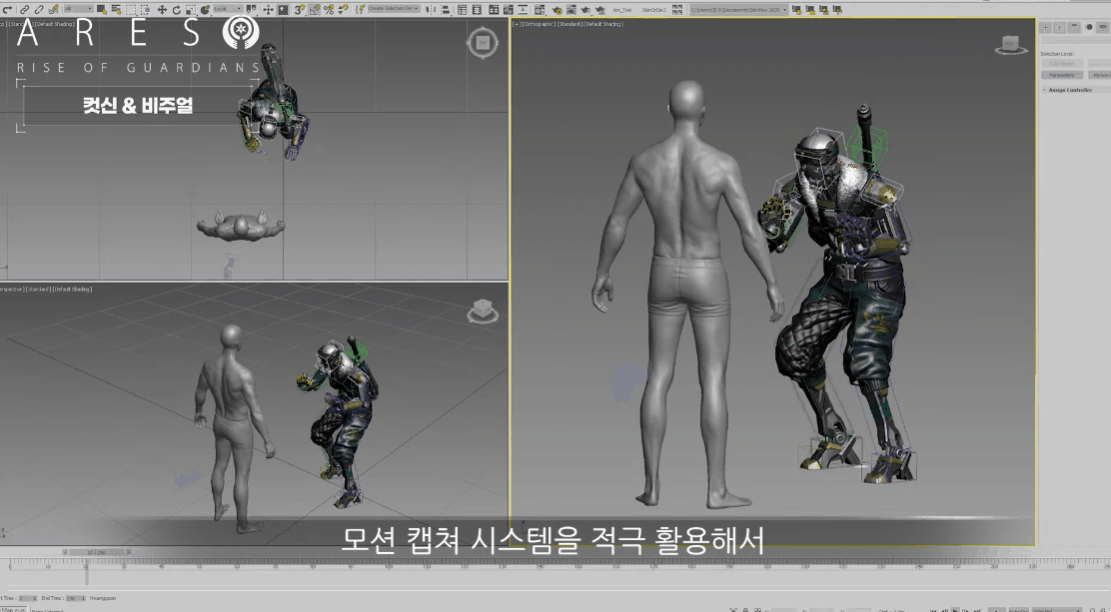This screenshot has height=612, width=1111.
Task: Select the Rotate transform tool
Action: point(176,9)
